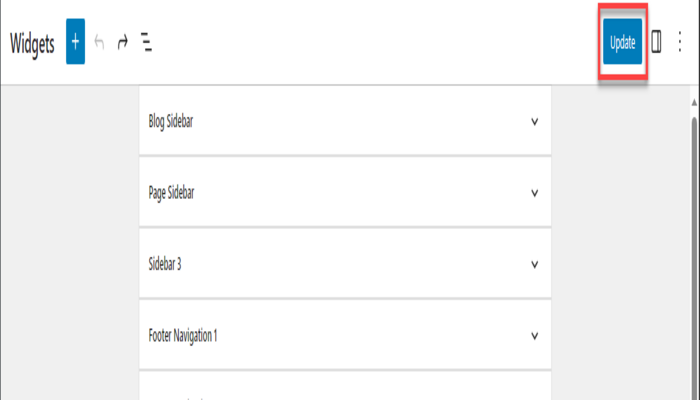Expand the Footer Navigation 1 chevron
The height and width of the screenshot is (400, 700).
click(535, 336)
